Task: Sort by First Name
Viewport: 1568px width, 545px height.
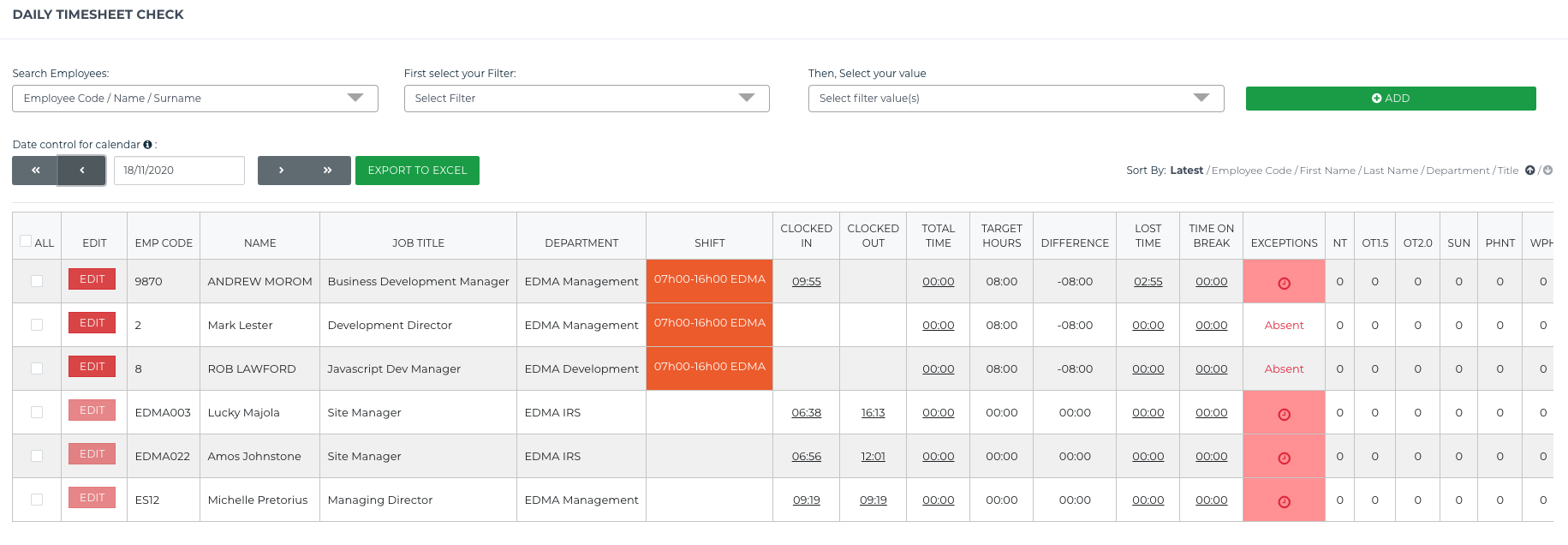Action: coord(1327,171)
